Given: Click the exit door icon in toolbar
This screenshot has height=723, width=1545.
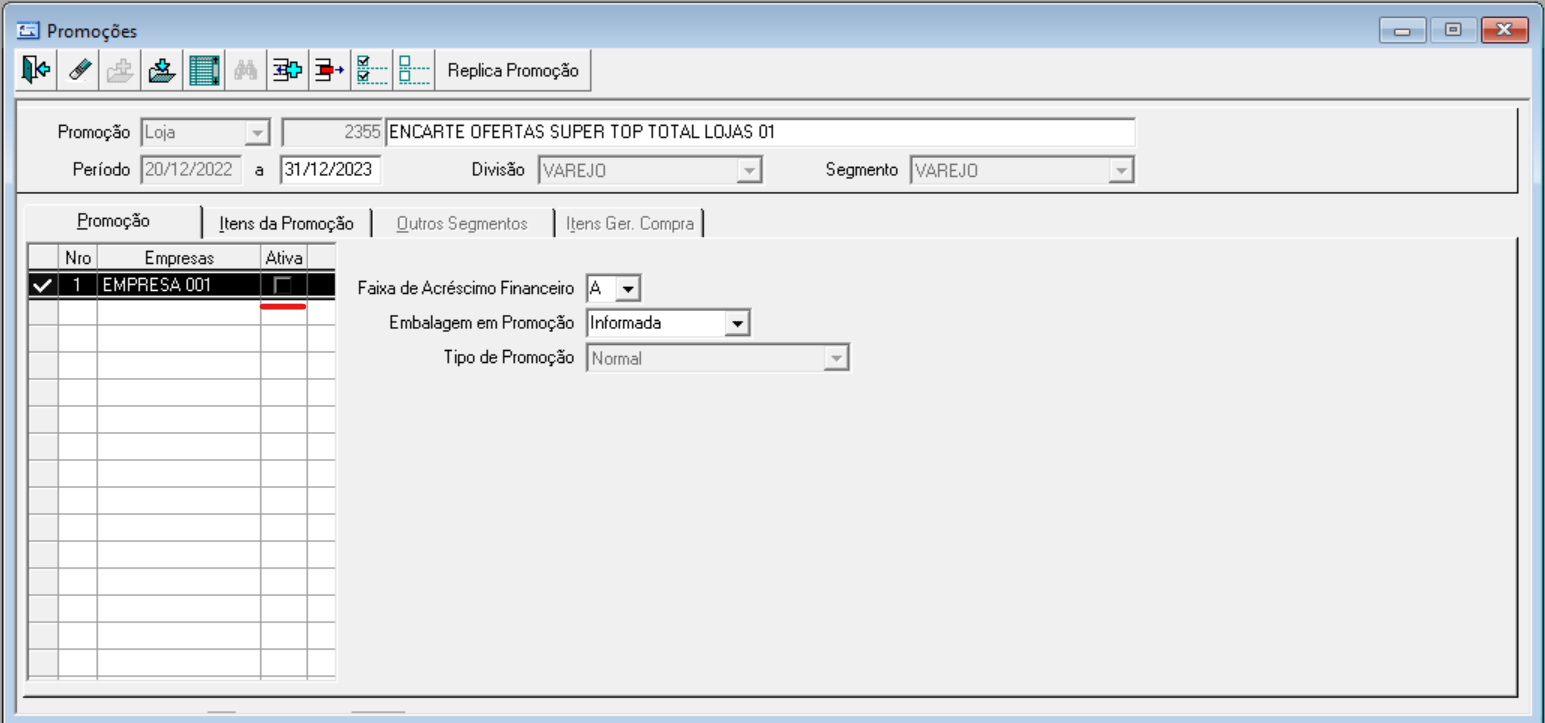Looking at the screenshot, I should click(x=35, y=71).
